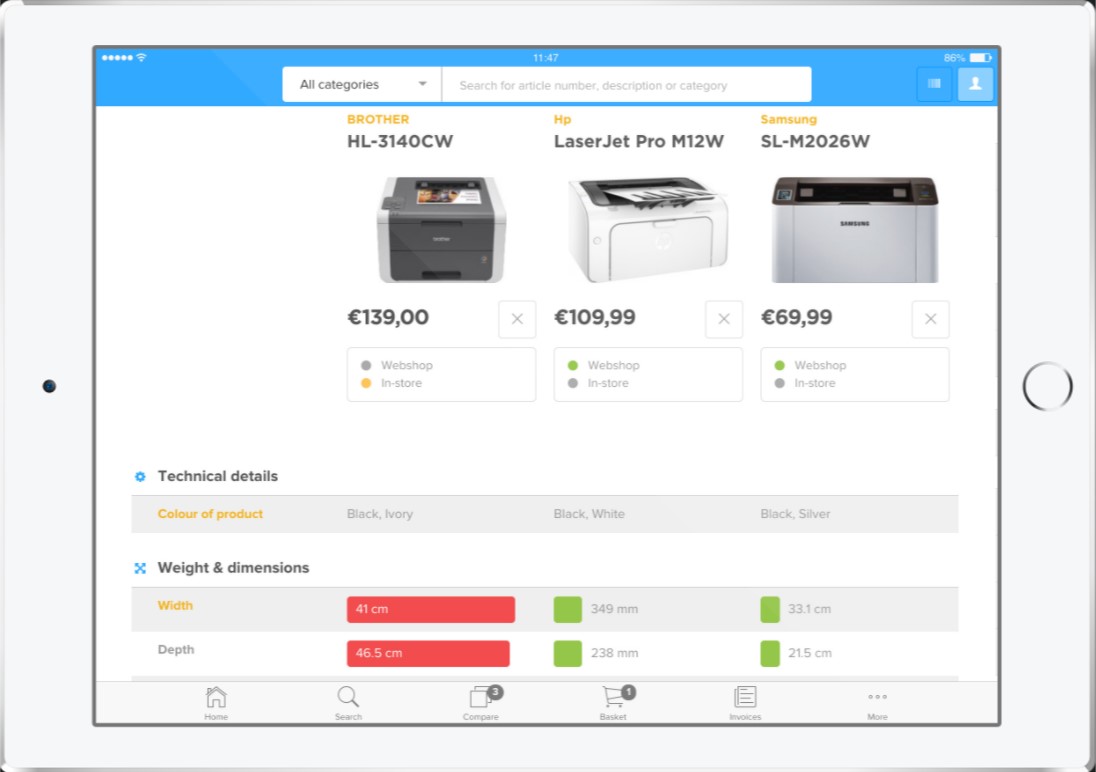Select the SL-M2026W product title
1096x772 pixels.
tap(815, 141)
